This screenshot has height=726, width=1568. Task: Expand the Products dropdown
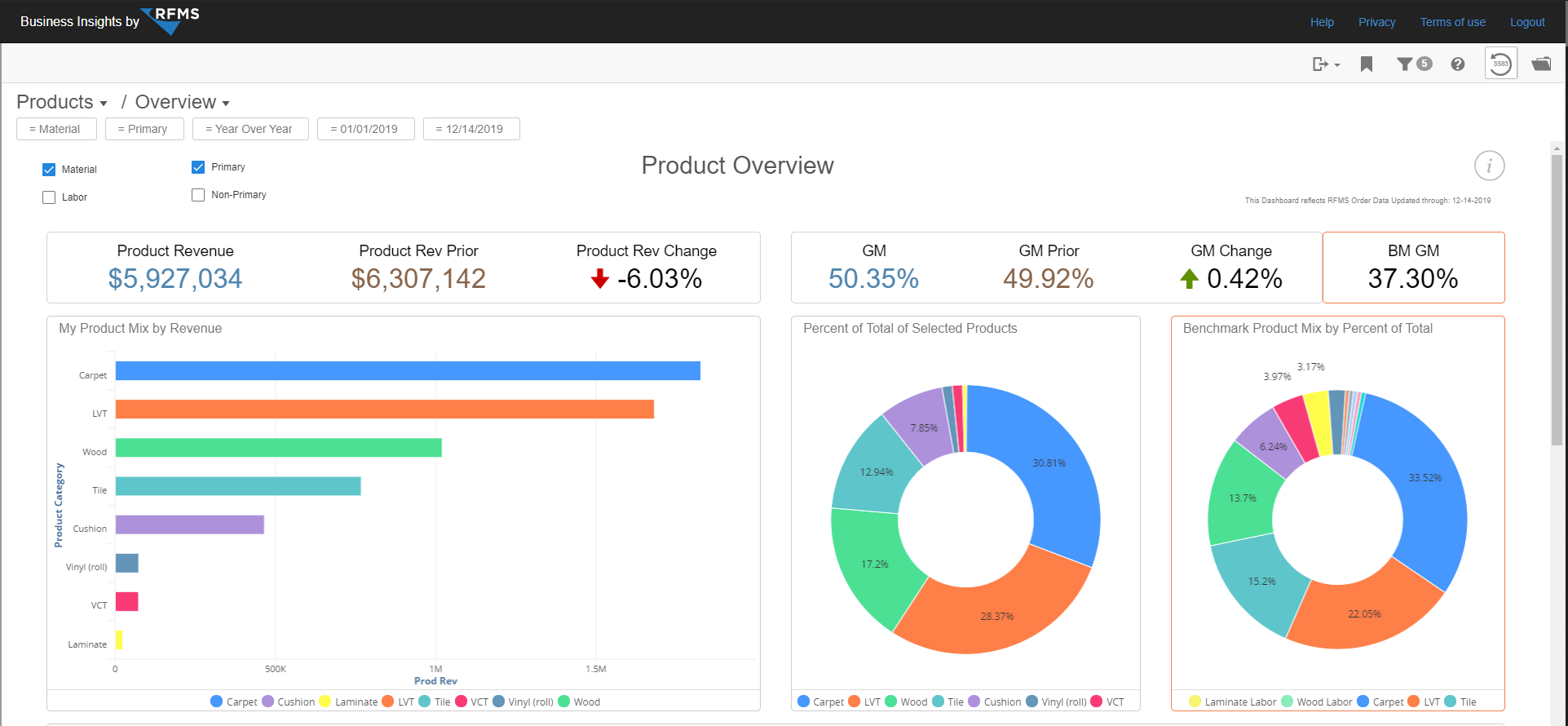pos(62,102)
